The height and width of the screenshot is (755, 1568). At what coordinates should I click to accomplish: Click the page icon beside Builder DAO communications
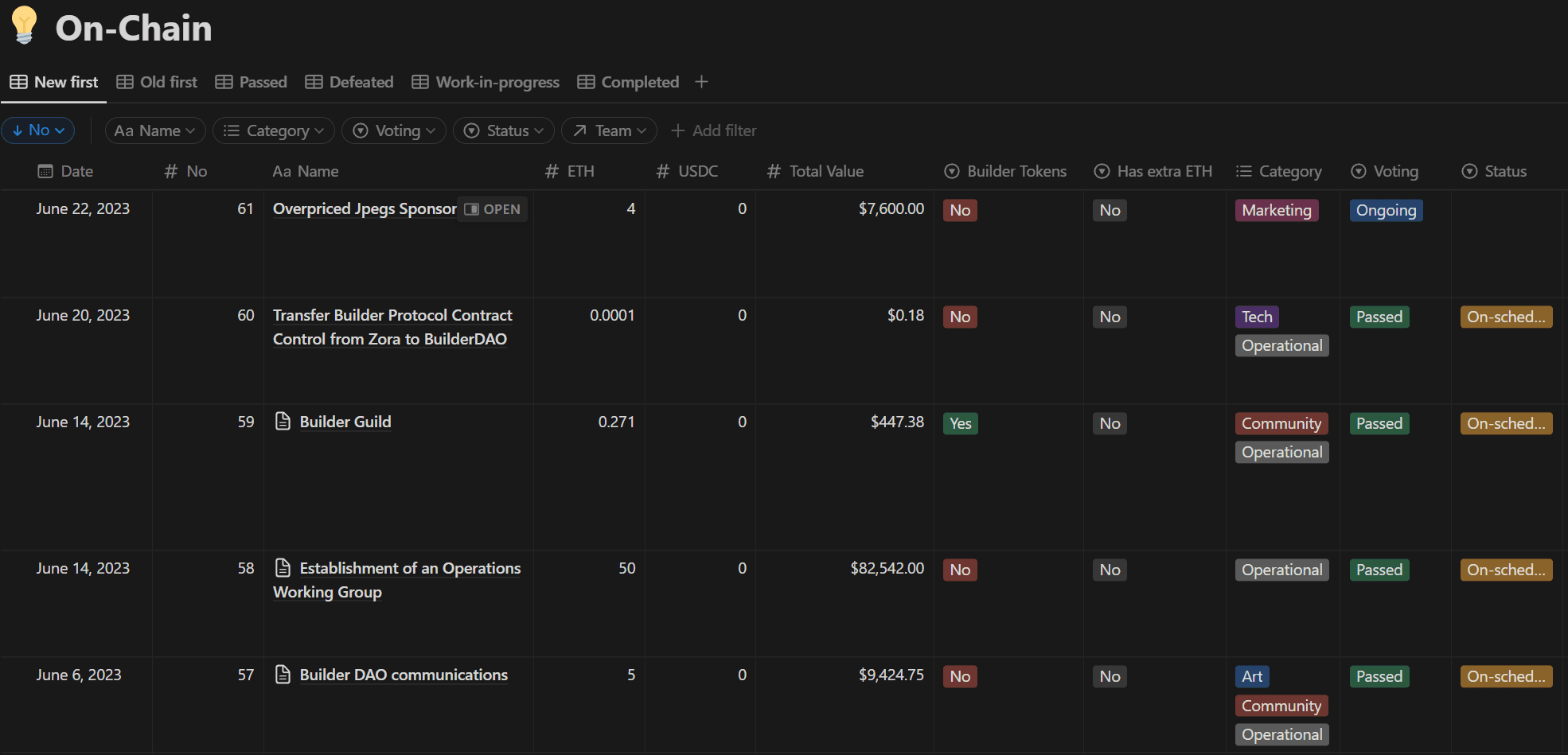click(283, 674)
